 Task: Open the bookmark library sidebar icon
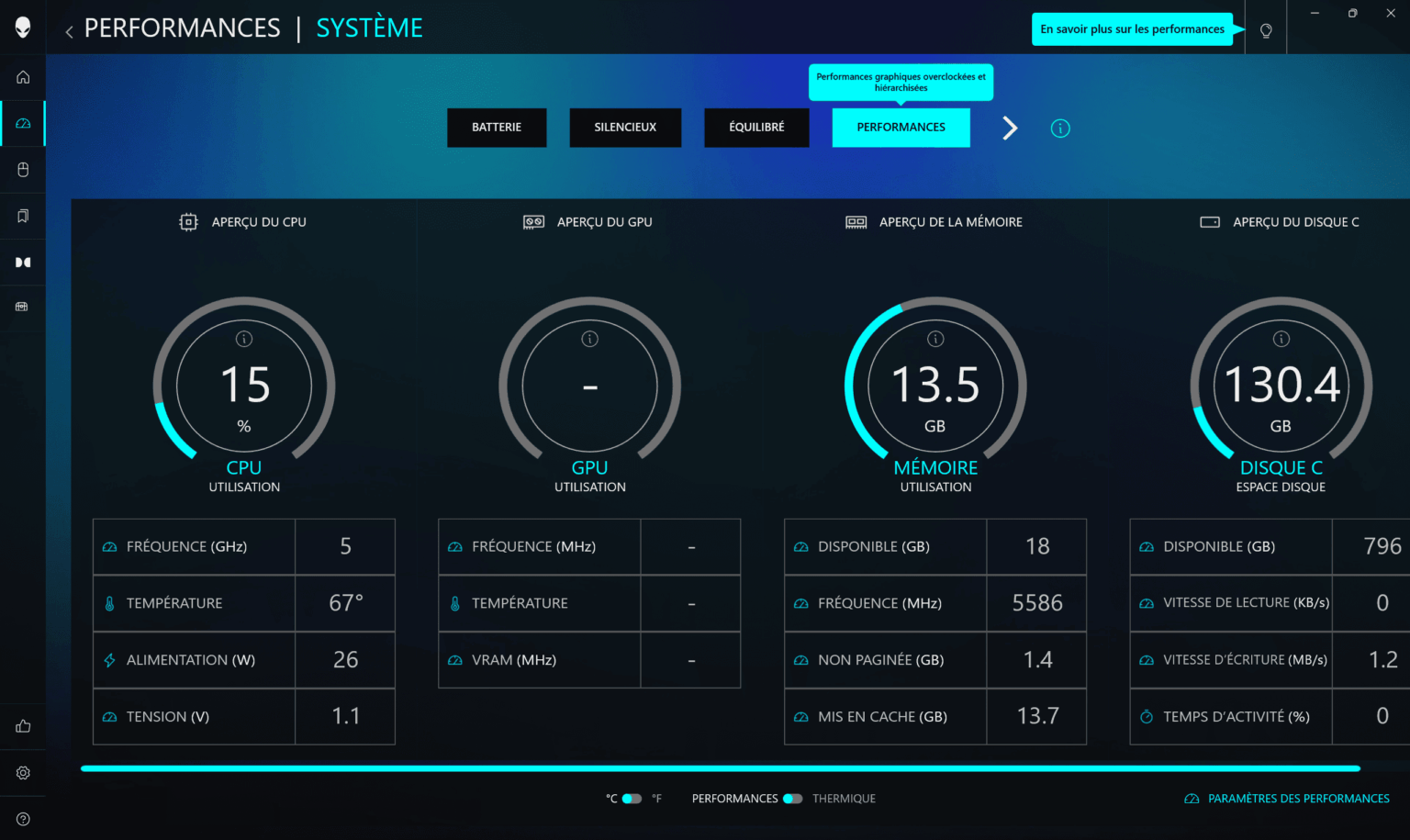(23, 216)
